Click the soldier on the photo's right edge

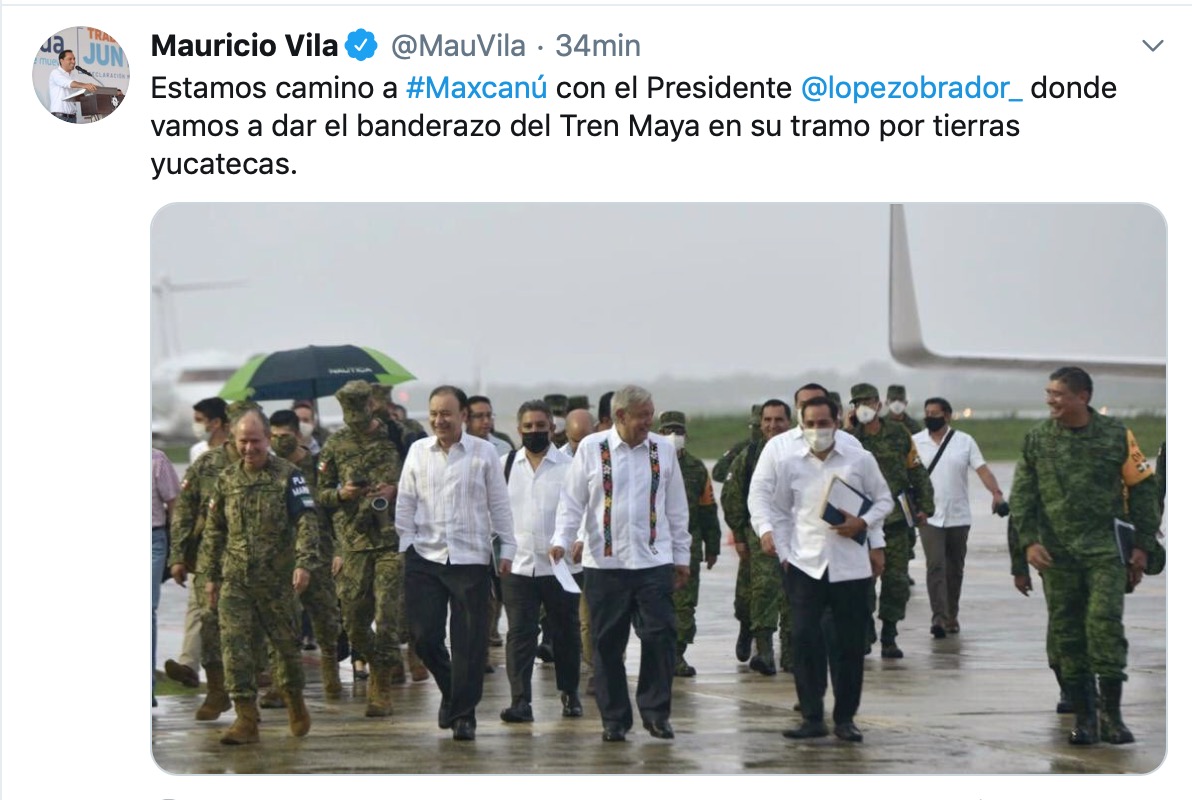[1085, 555]
